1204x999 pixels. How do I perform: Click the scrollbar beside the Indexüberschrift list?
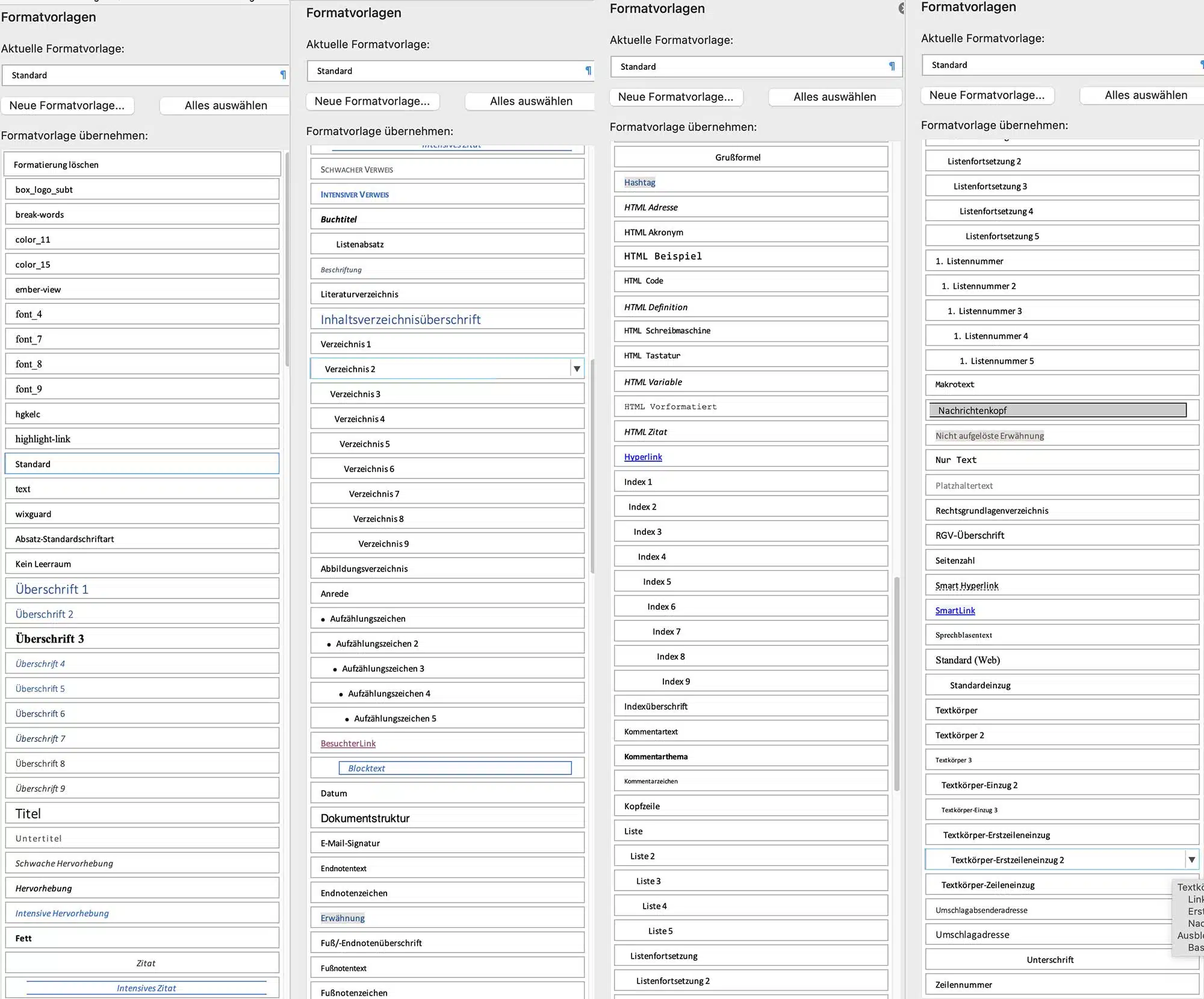896,683
